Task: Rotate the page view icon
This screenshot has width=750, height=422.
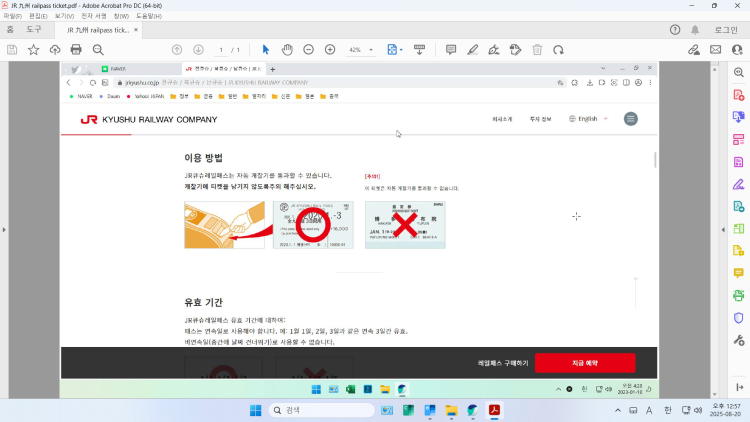Action: tap(558, 50)
